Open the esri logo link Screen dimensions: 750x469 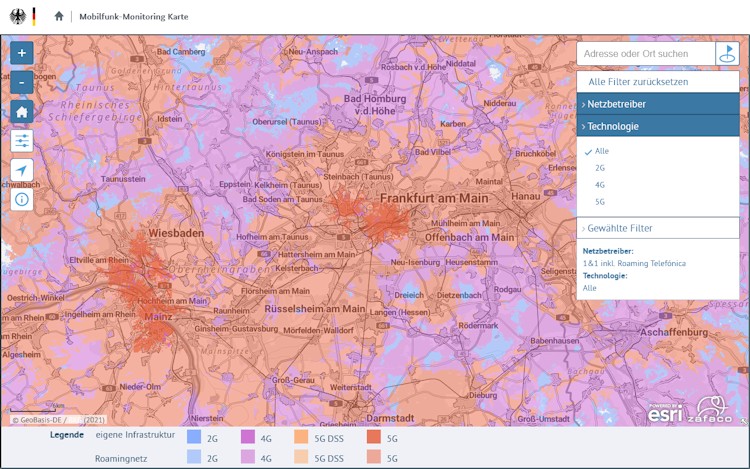click(x=665, y=411)
